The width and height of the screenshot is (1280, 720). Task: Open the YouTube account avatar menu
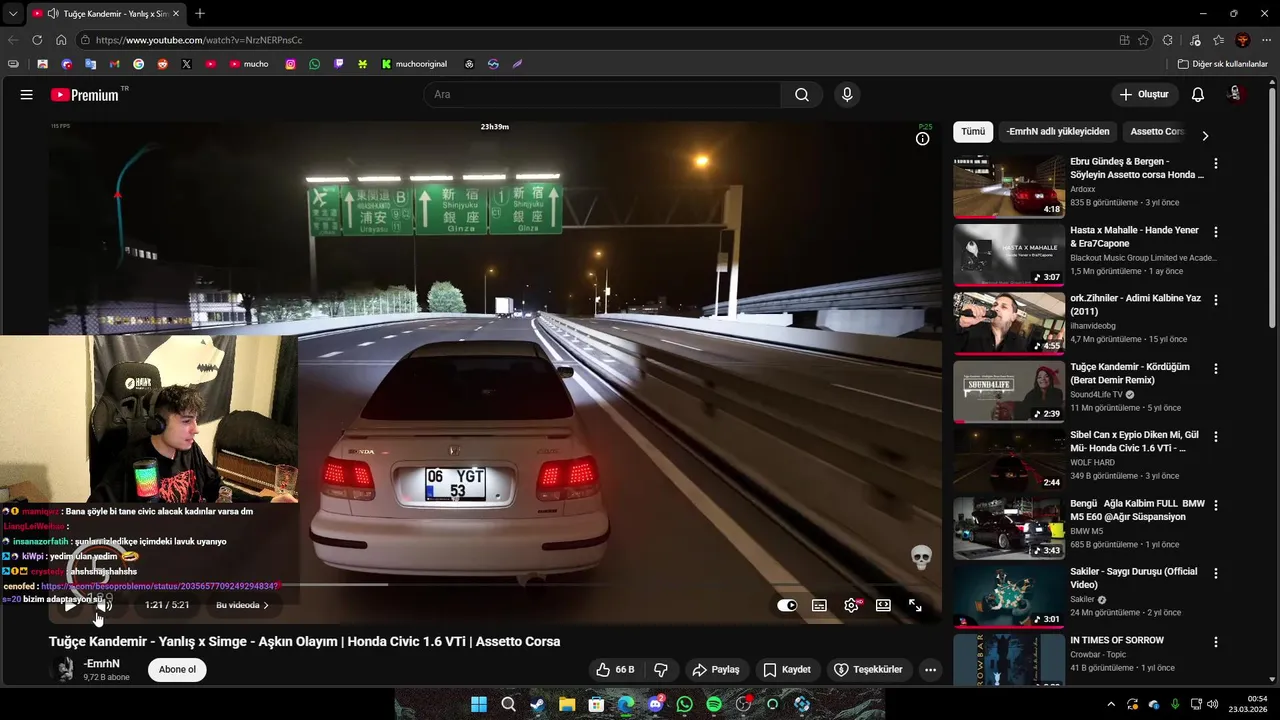(x=1235, y=94)
